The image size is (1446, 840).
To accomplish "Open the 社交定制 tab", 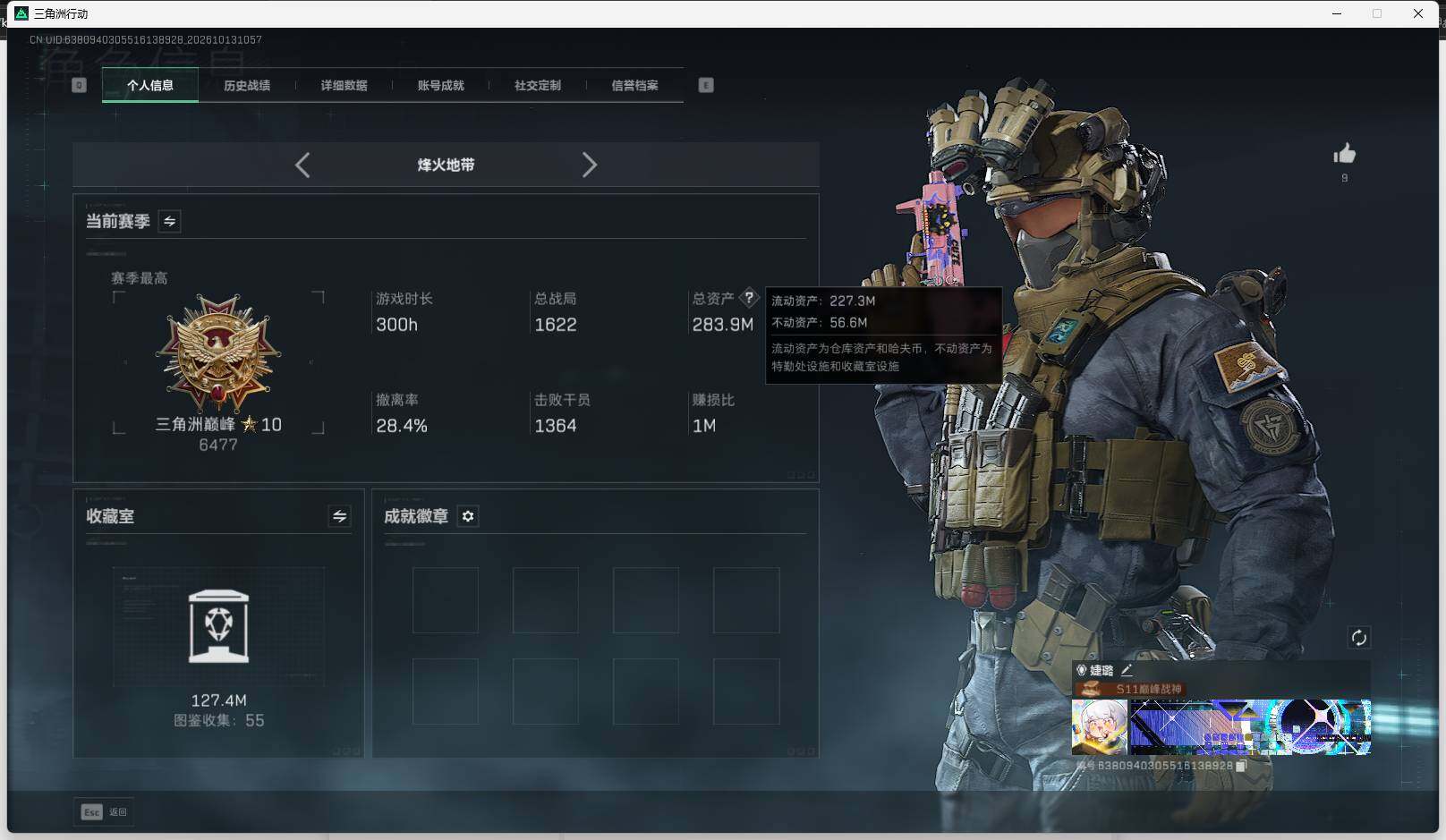I will pos(538,85).
